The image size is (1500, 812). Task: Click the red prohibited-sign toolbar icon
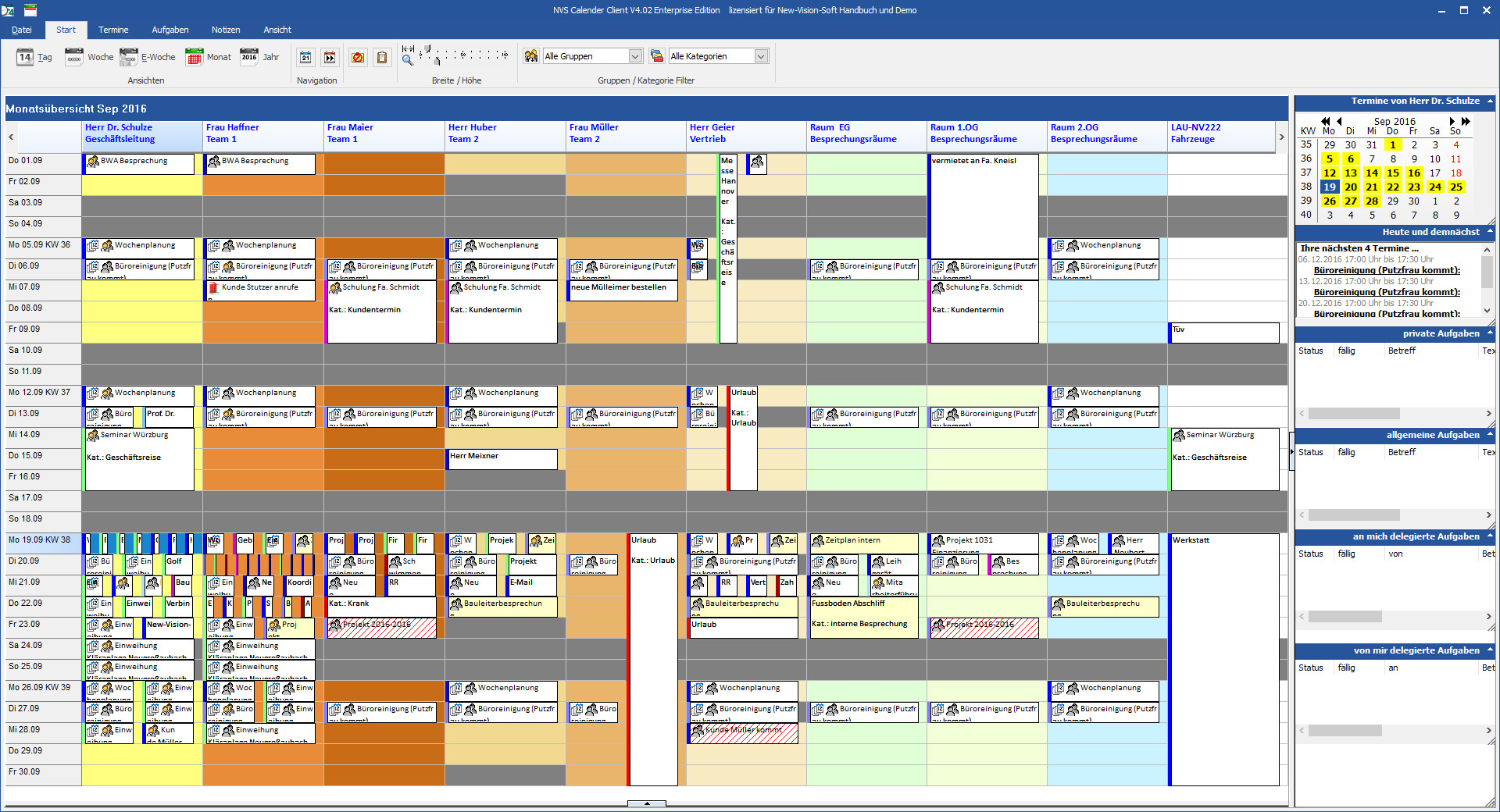358,57
